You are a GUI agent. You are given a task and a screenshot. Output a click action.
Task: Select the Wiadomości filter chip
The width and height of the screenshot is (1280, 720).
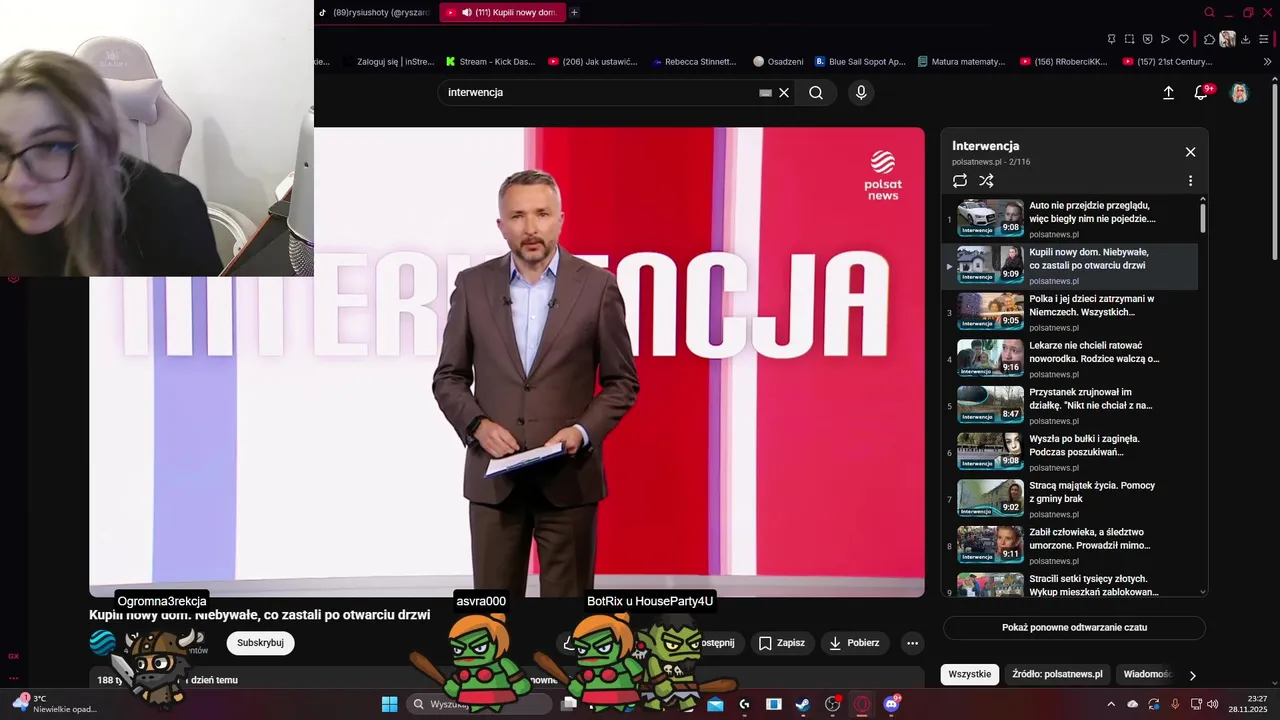[x=1145, y=674]
